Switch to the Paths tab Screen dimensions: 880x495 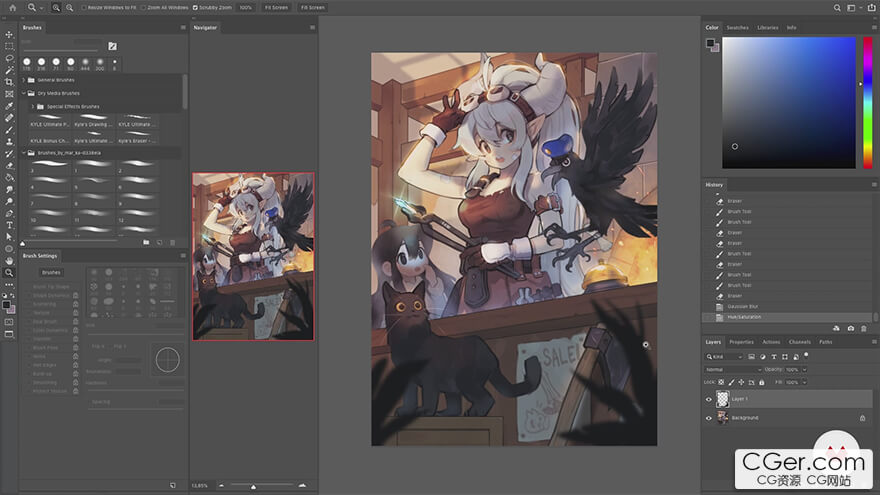click(x=826, y=342)
